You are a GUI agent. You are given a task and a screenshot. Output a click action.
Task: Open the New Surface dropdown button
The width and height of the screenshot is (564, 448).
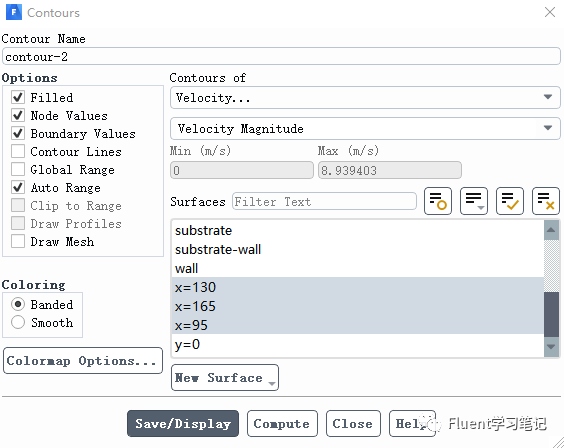225,378
